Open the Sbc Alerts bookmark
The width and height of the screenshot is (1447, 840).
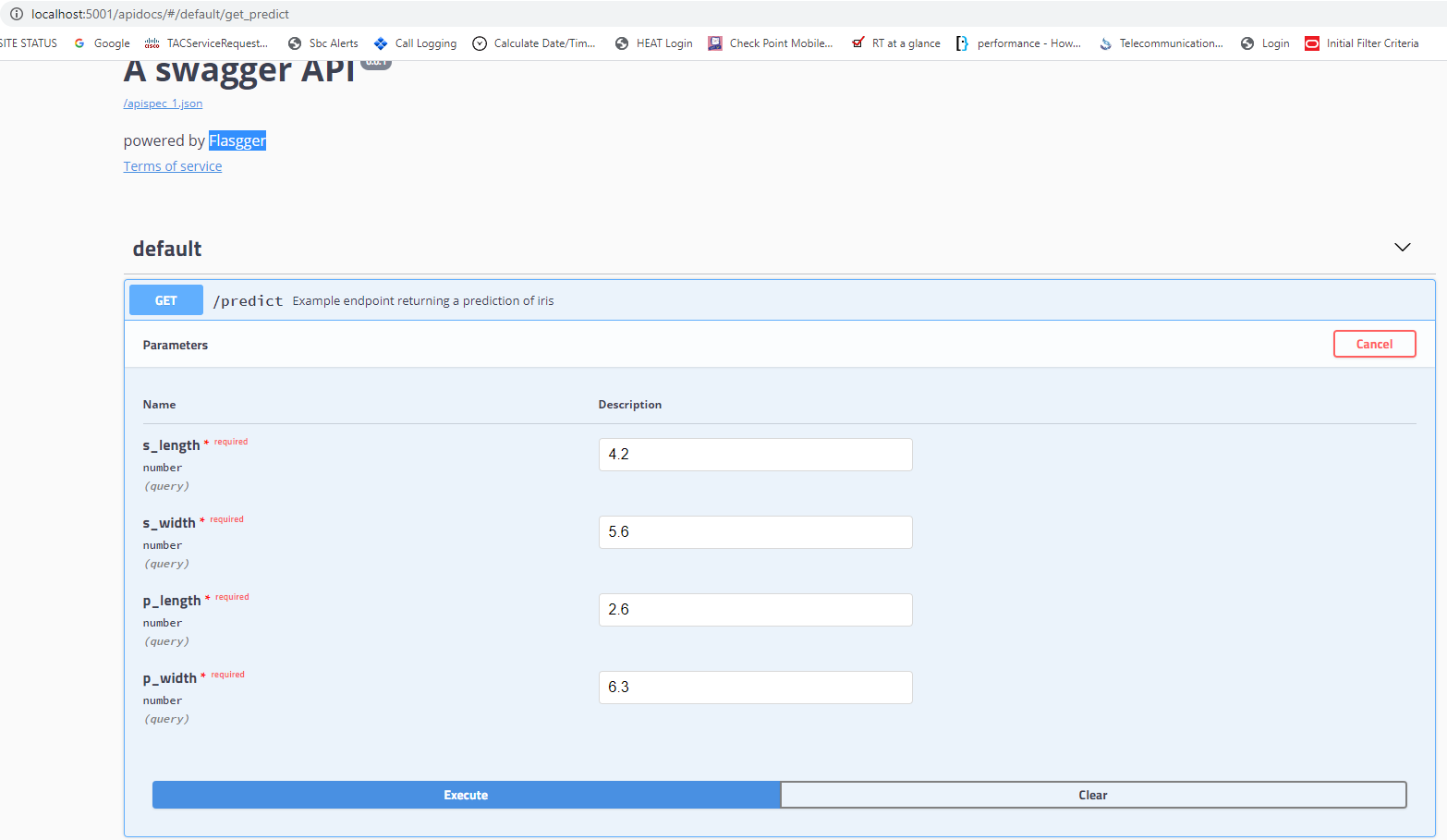(x=322, y=43)
